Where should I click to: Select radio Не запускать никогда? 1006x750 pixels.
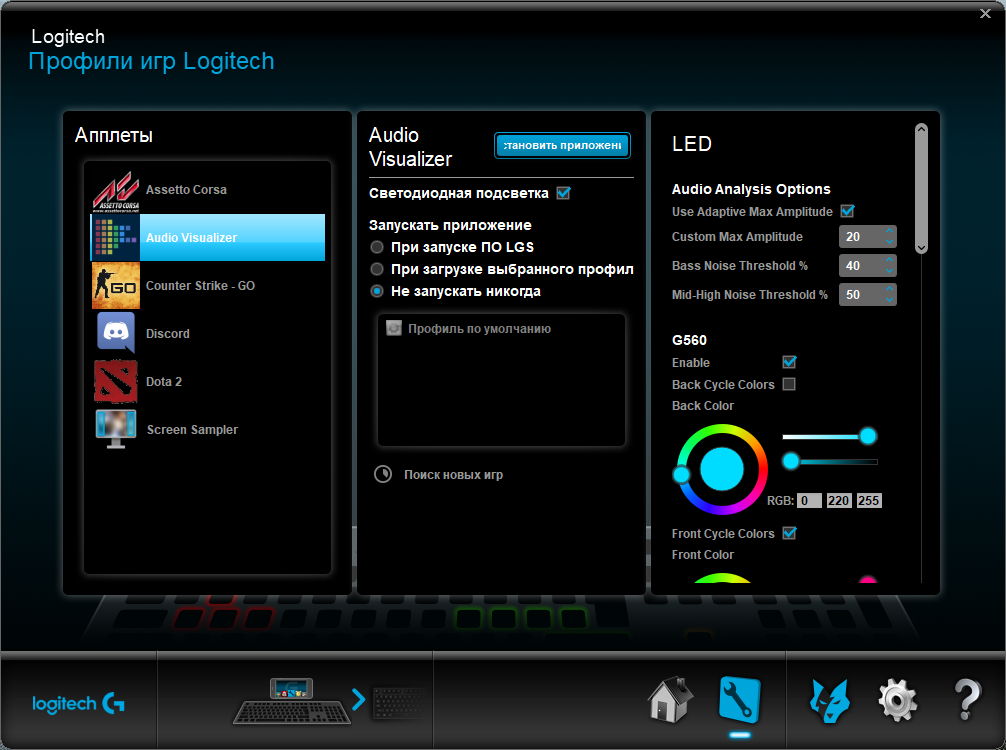click(377, 291)
